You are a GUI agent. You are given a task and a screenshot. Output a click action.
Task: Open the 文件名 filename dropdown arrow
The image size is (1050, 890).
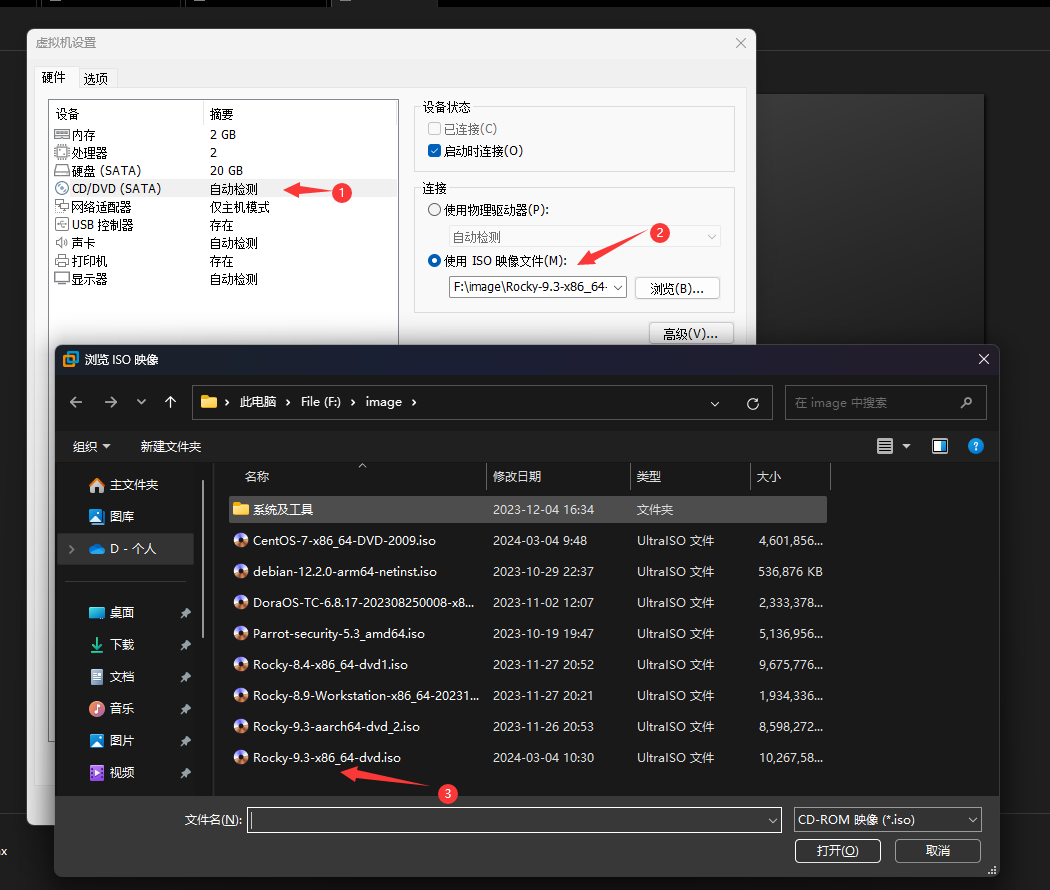pyautogui.click(x=773, y=820)
